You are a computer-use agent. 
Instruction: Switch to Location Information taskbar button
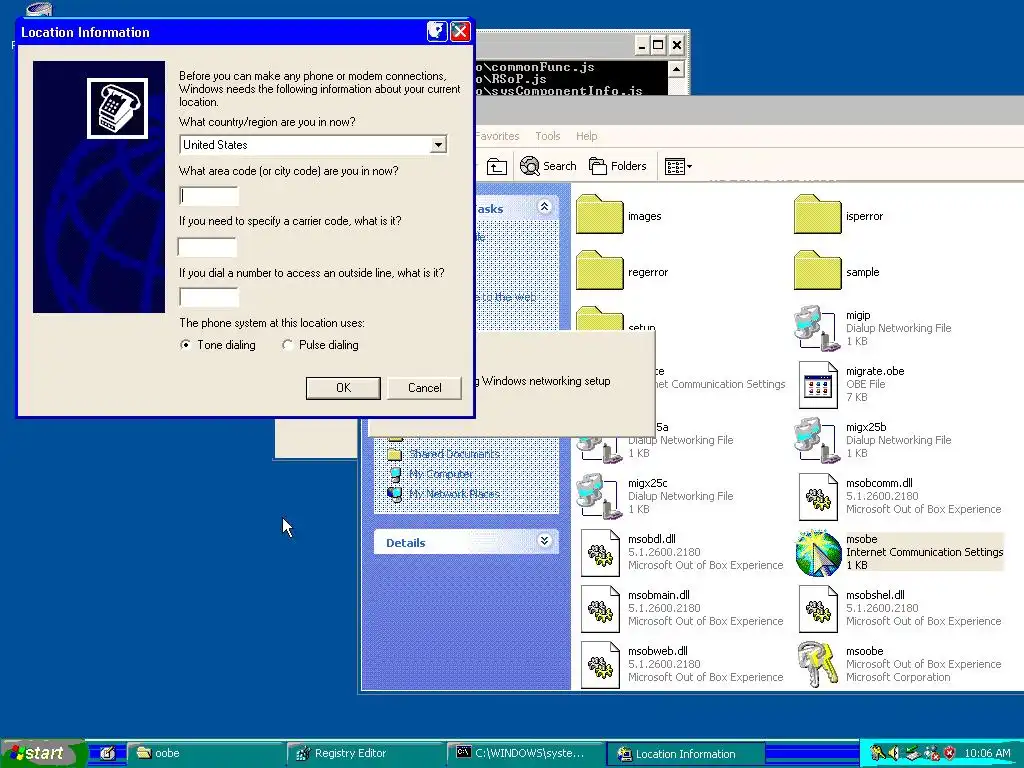pos(685,754)
